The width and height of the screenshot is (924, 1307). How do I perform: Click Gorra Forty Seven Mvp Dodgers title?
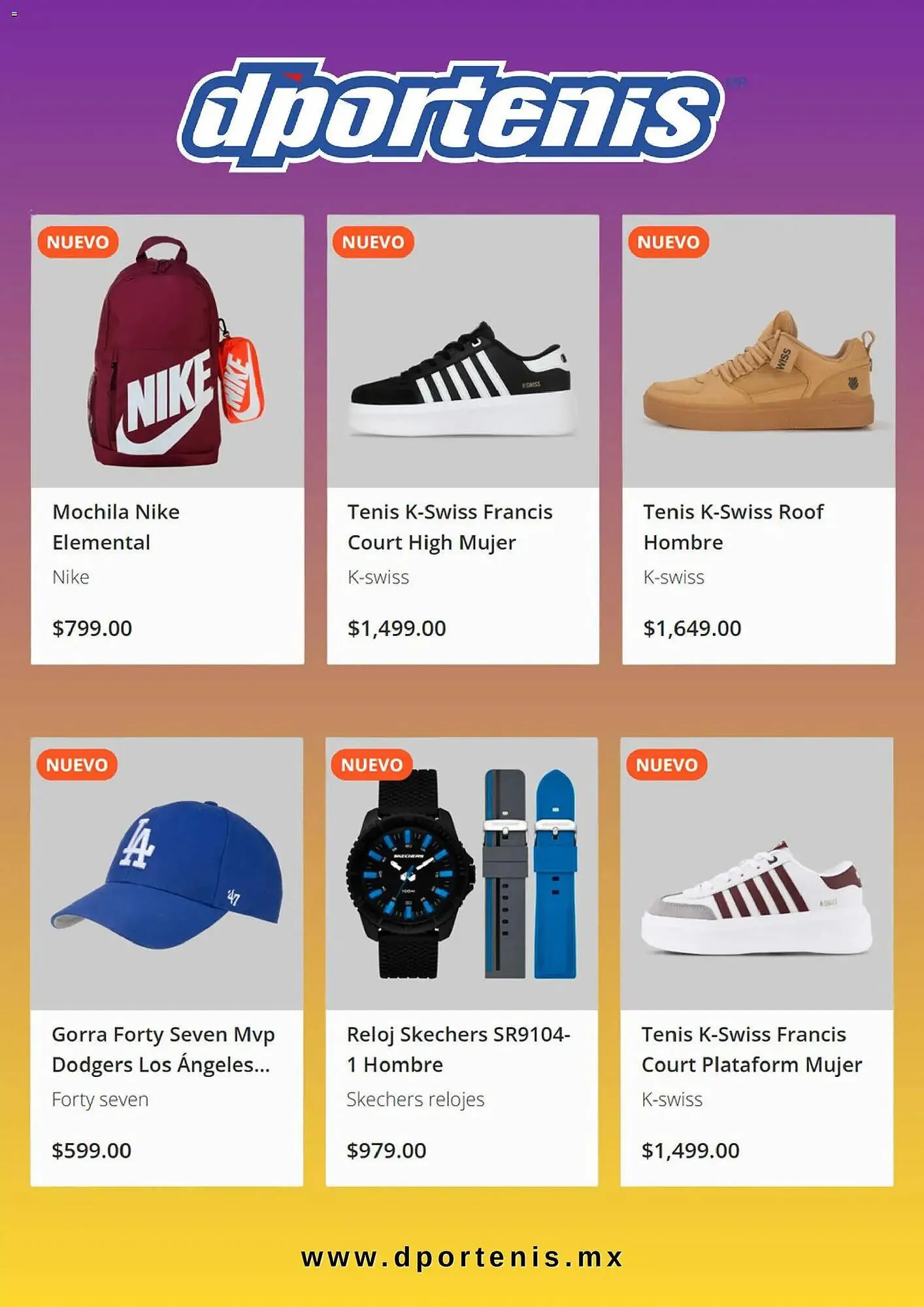(x=163, y=1050)
